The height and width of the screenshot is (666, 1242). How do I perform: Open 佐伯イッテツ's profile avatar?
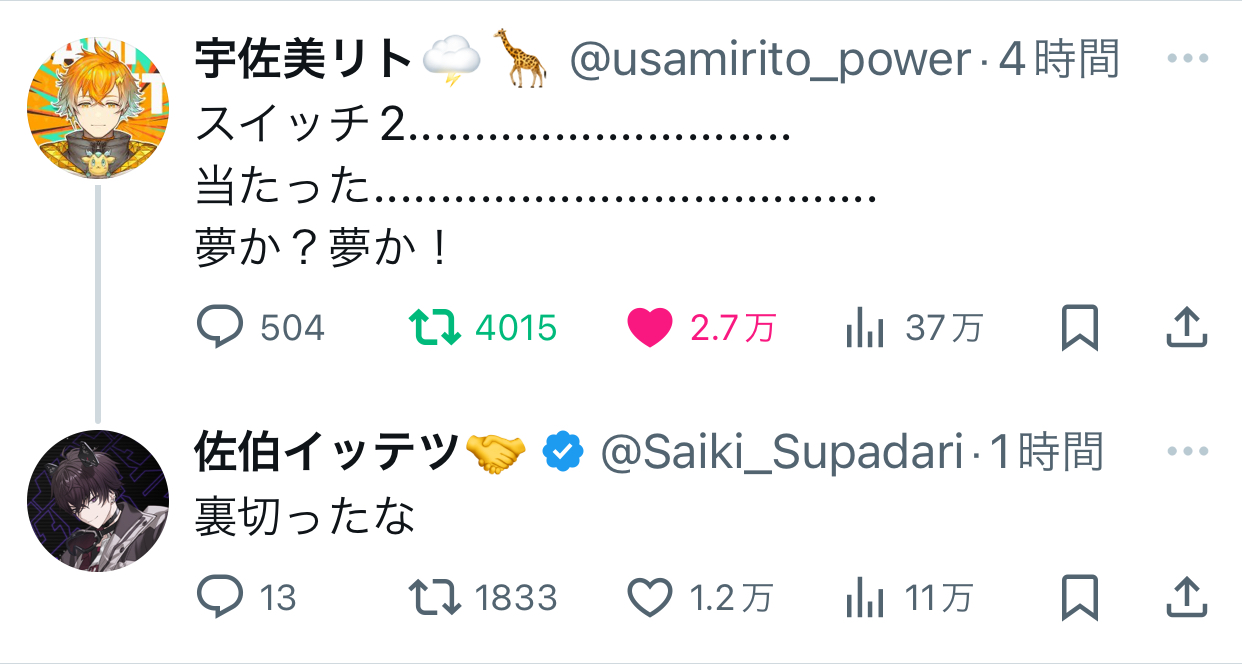(97, 501)
